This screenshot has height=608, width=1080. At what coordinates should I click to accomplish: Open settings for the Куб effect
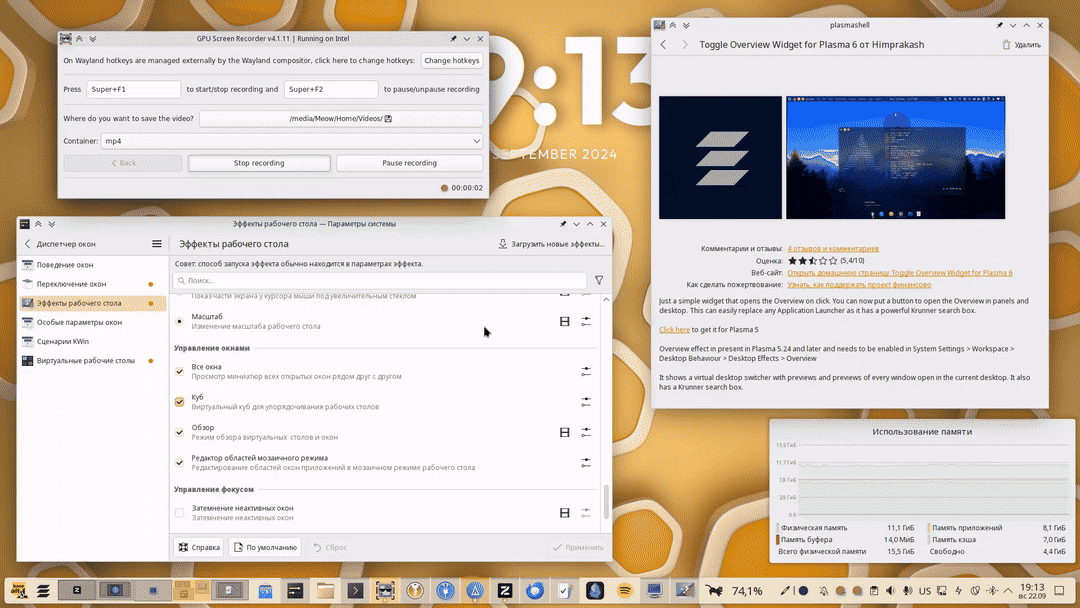pos(586,402)
